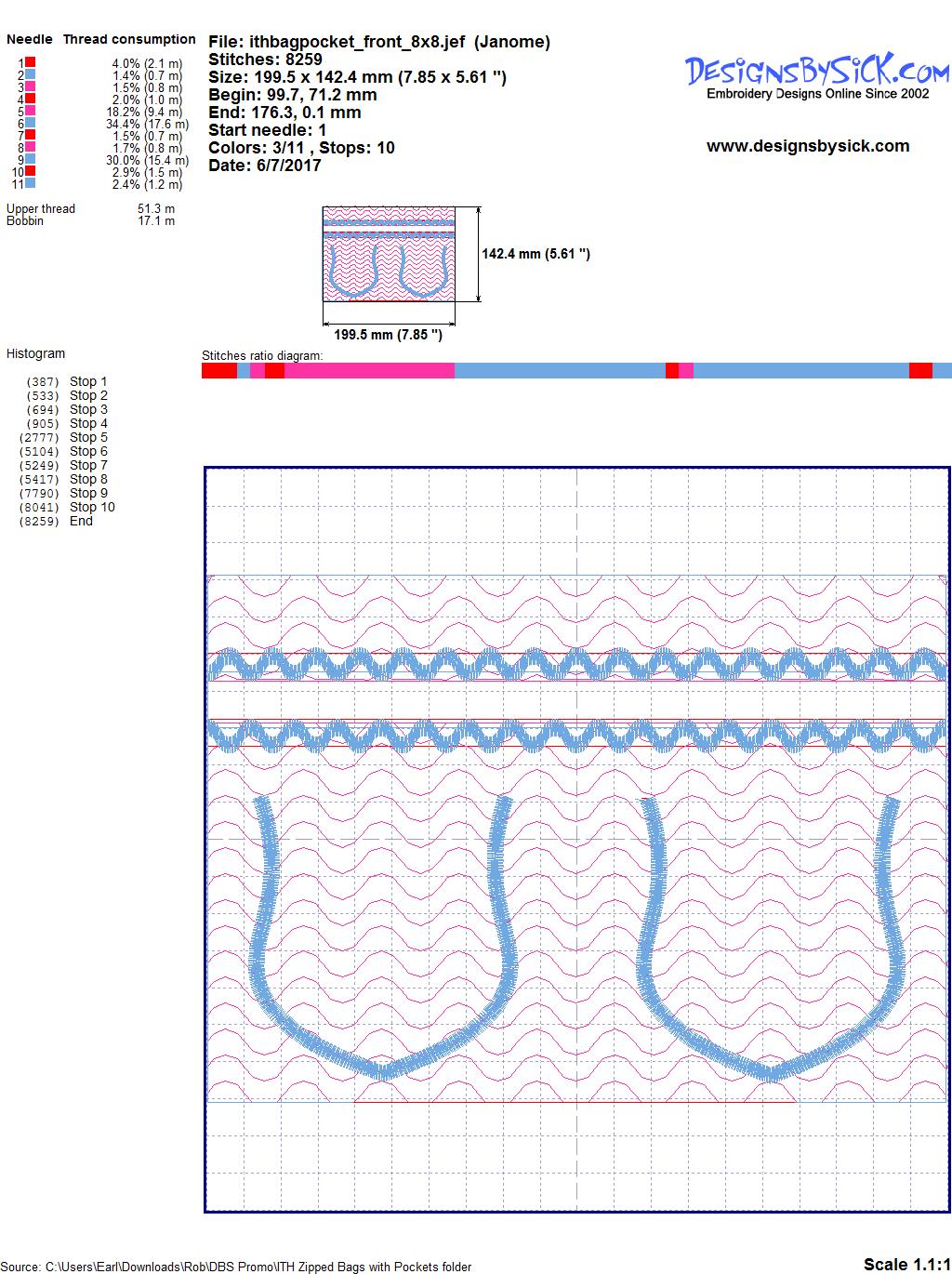Screen dimensions: 952x1274
Task: Click the needle 1 red color swatch
Action: point(31,63)
